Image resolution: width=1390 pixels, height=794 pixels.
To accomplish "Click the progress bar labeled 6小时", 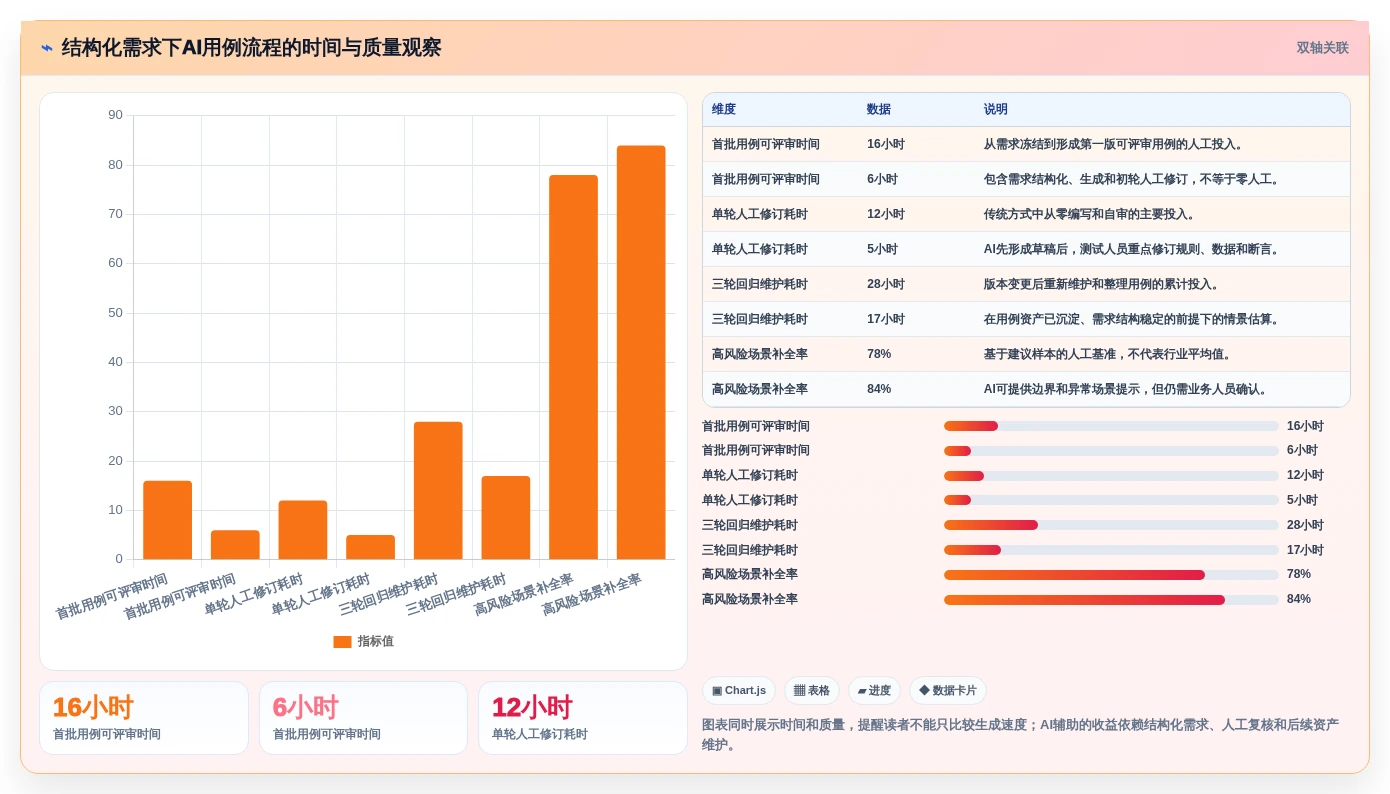I will point(1111,451).
